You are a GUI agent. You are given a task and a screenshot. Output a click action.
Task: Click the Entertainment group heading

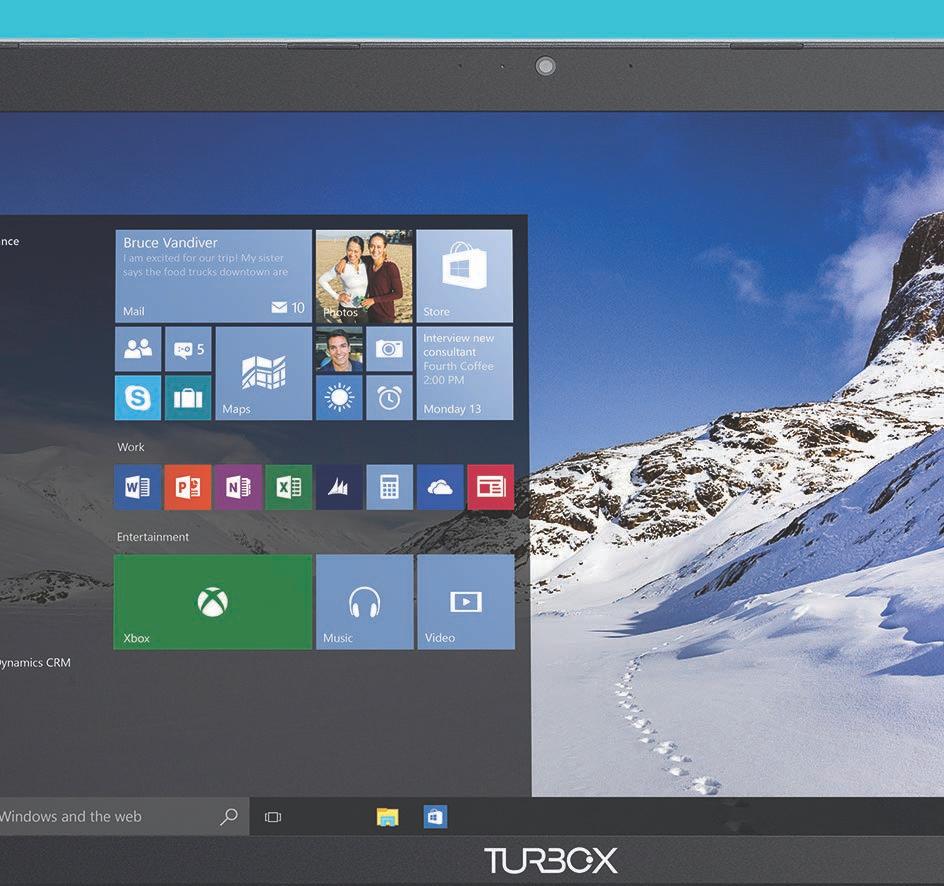click(x=153, y=537)
